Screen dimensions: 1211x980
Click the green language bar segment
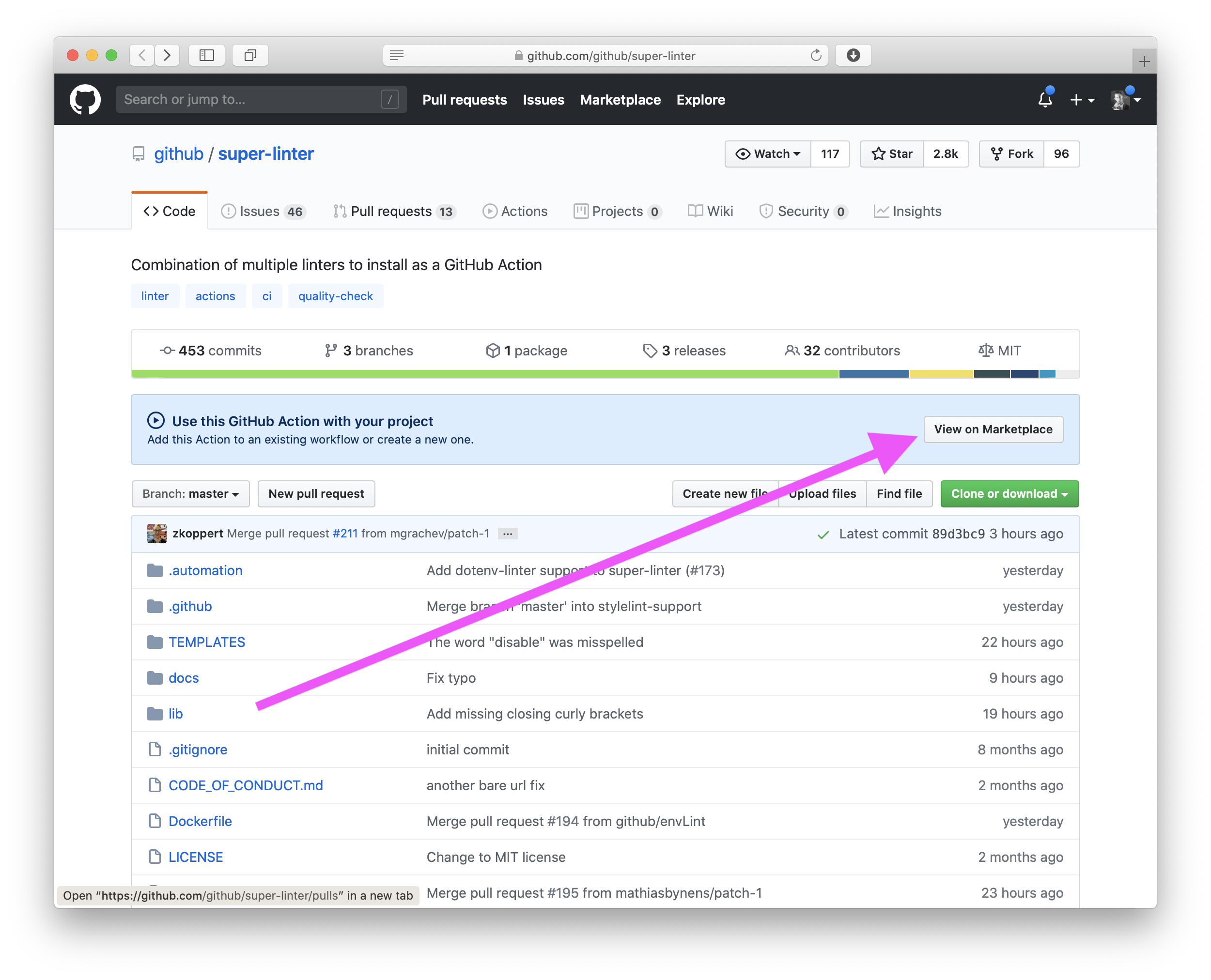pos(484,374)
